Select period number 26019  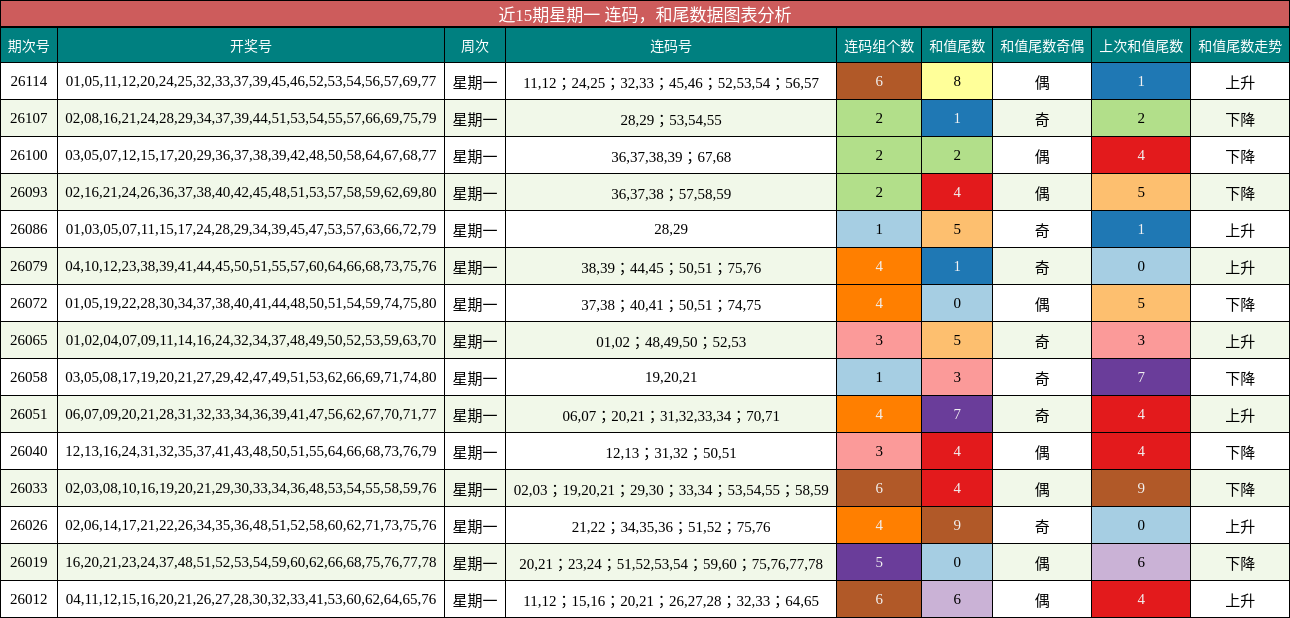(x=29, y=562)
